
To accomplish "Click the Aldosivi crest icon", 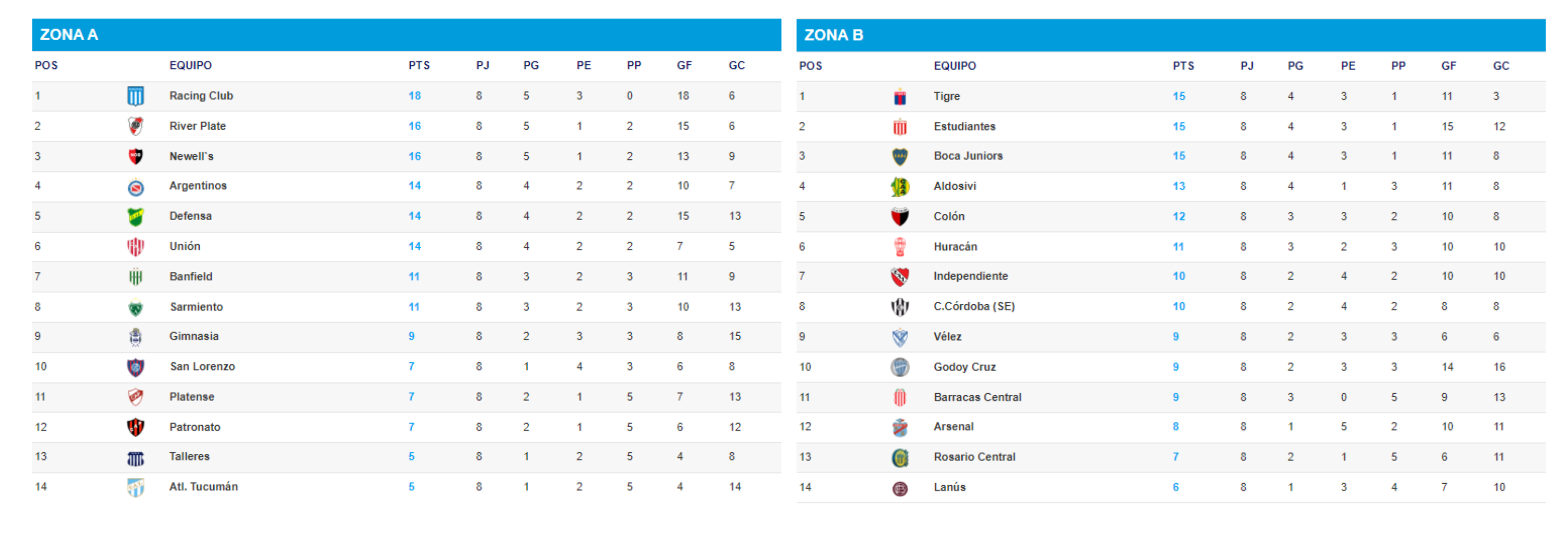I will (x=900, y=187).
